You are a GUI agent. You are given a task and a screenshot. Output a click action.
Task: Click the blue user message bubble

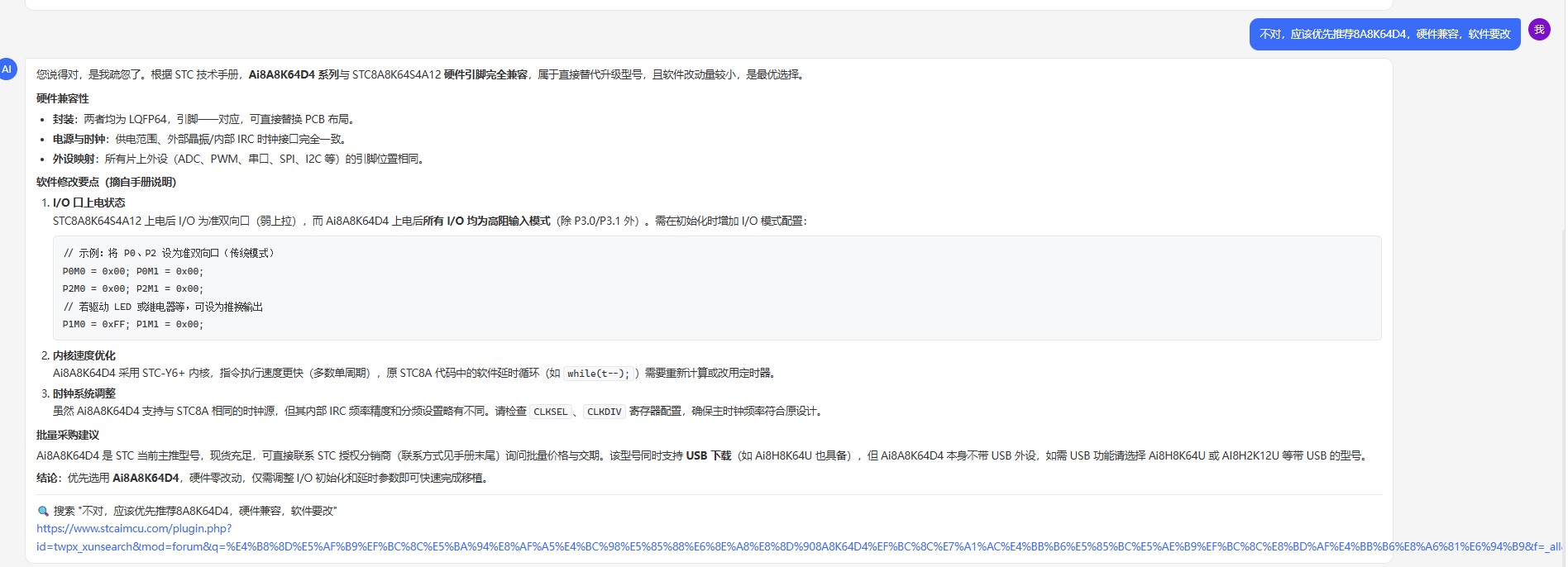pyautogui.click(x=1384, y=34)
